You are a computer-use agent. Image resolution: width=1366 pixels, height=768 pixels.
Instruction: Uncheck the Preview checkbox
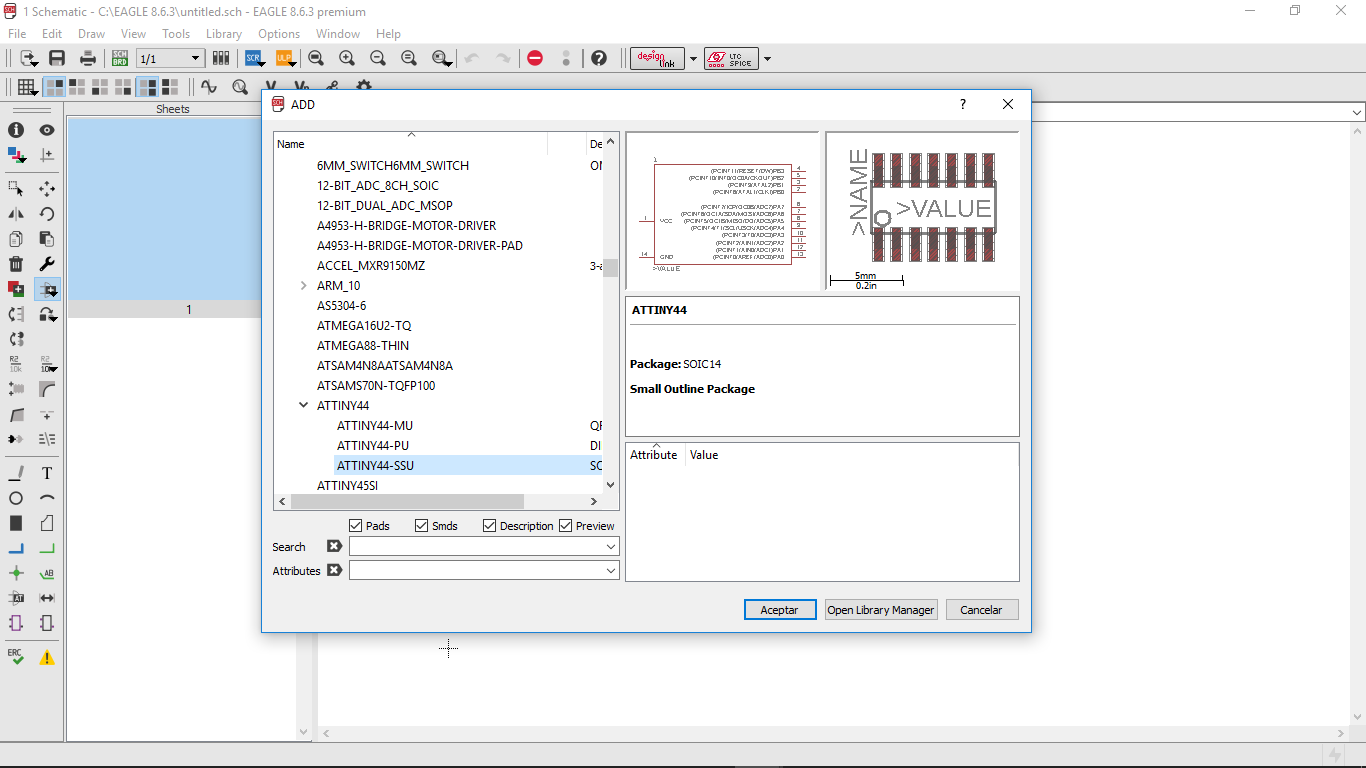[x=565, y=526]
